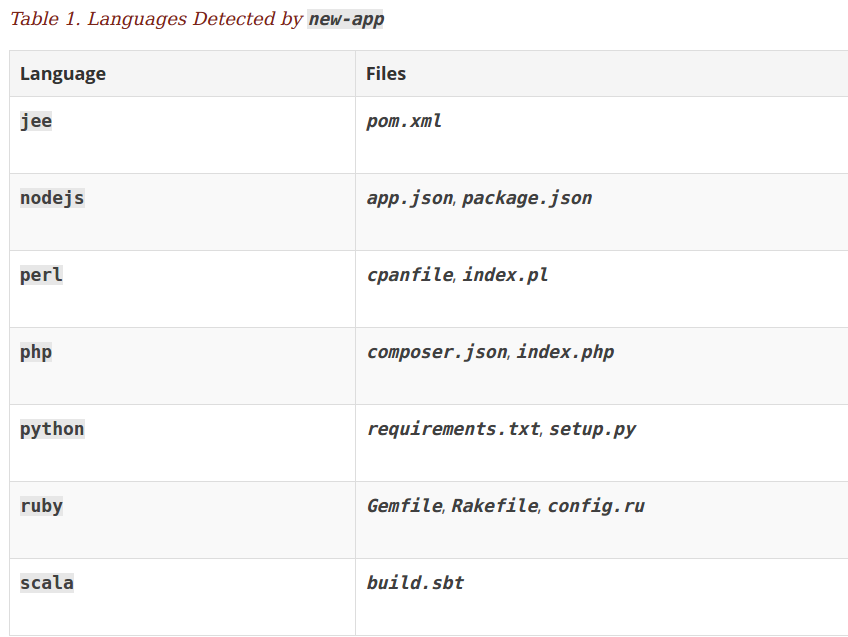Viewport: 848px width, 637px height.
Task: Click the index.pl file name
Action: click(505, 275)
